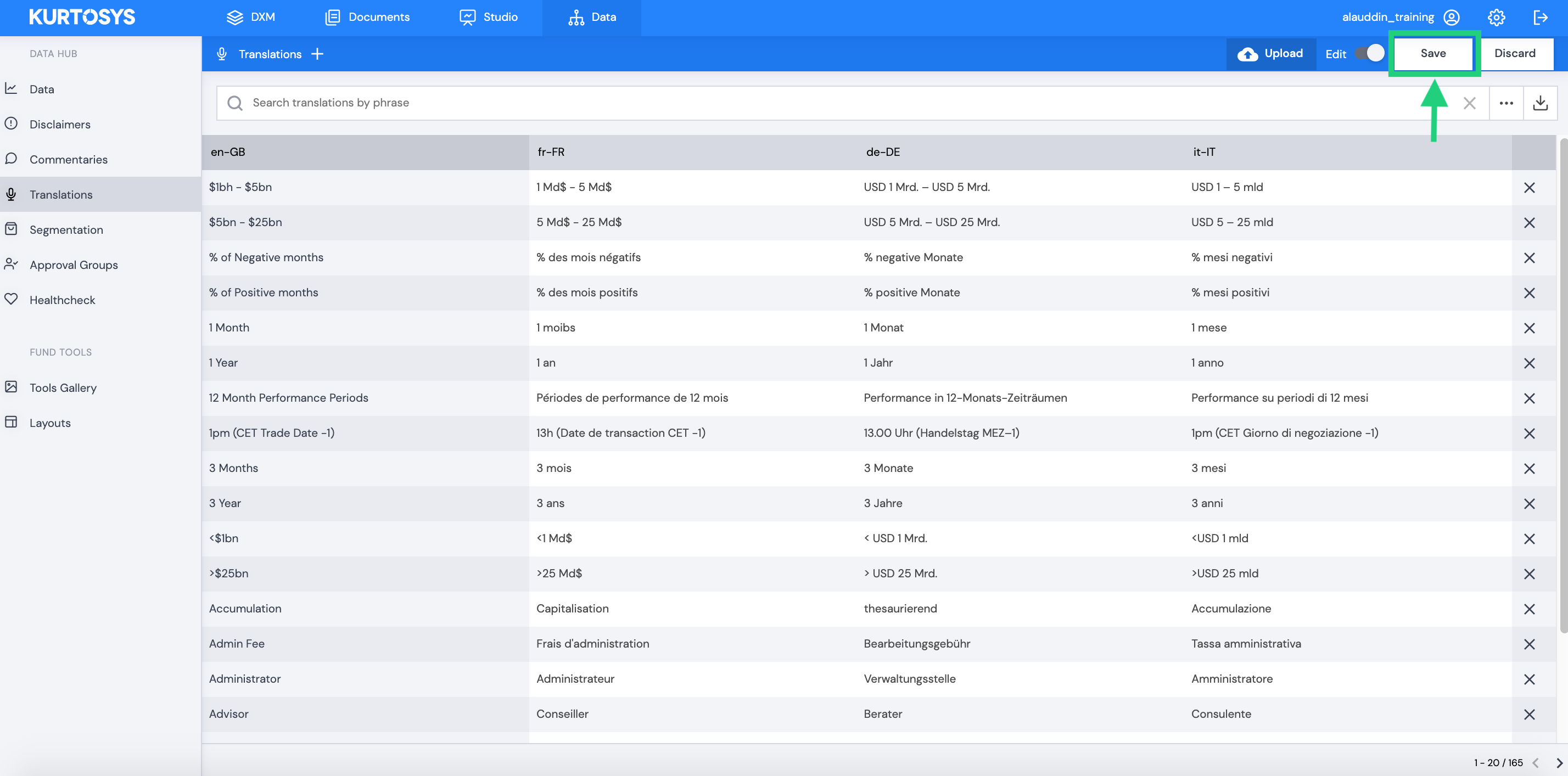The height and width of the screenshot is (776, 1568).
Task: Select the cell '% des mois négatifs'
Action: point(693,257)
